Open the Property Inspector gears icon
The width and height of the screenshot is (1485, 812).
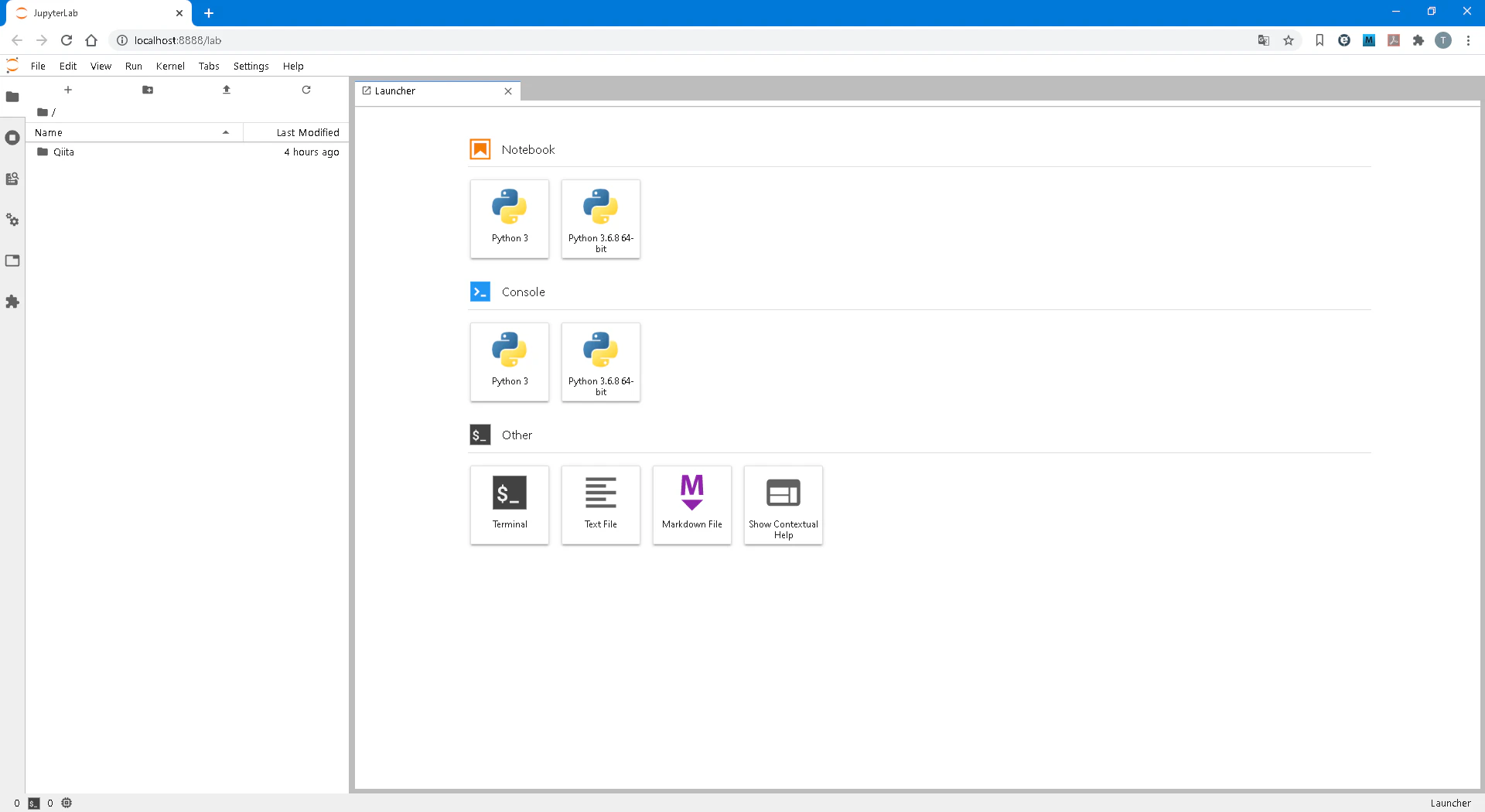tap(12, 220)
